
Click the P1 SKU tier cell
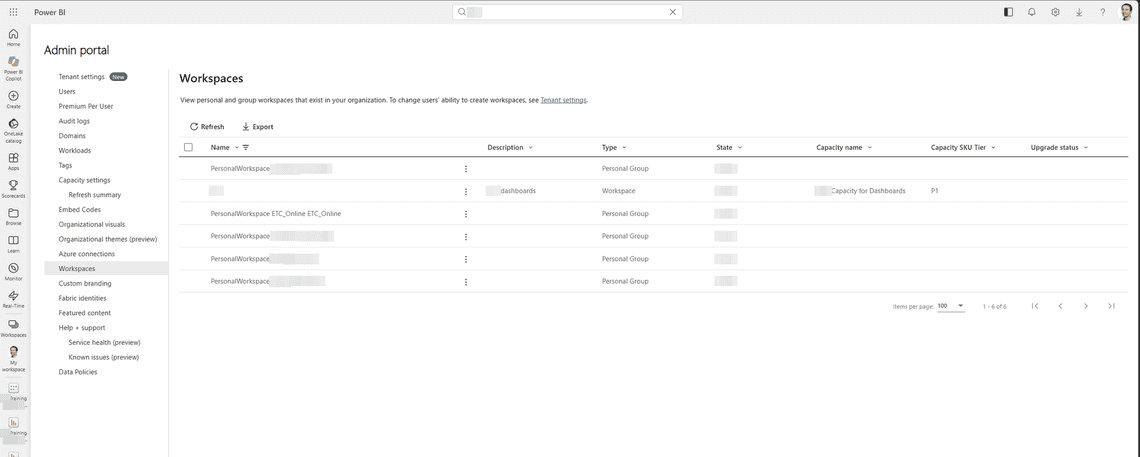tap(935, 191)
